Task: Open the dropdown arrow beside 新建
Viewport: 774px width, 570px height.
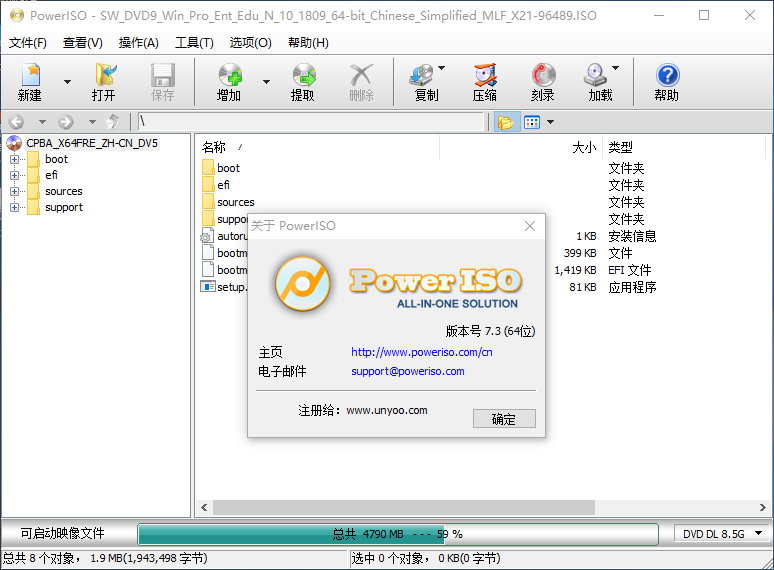Action: pos(67,82)
